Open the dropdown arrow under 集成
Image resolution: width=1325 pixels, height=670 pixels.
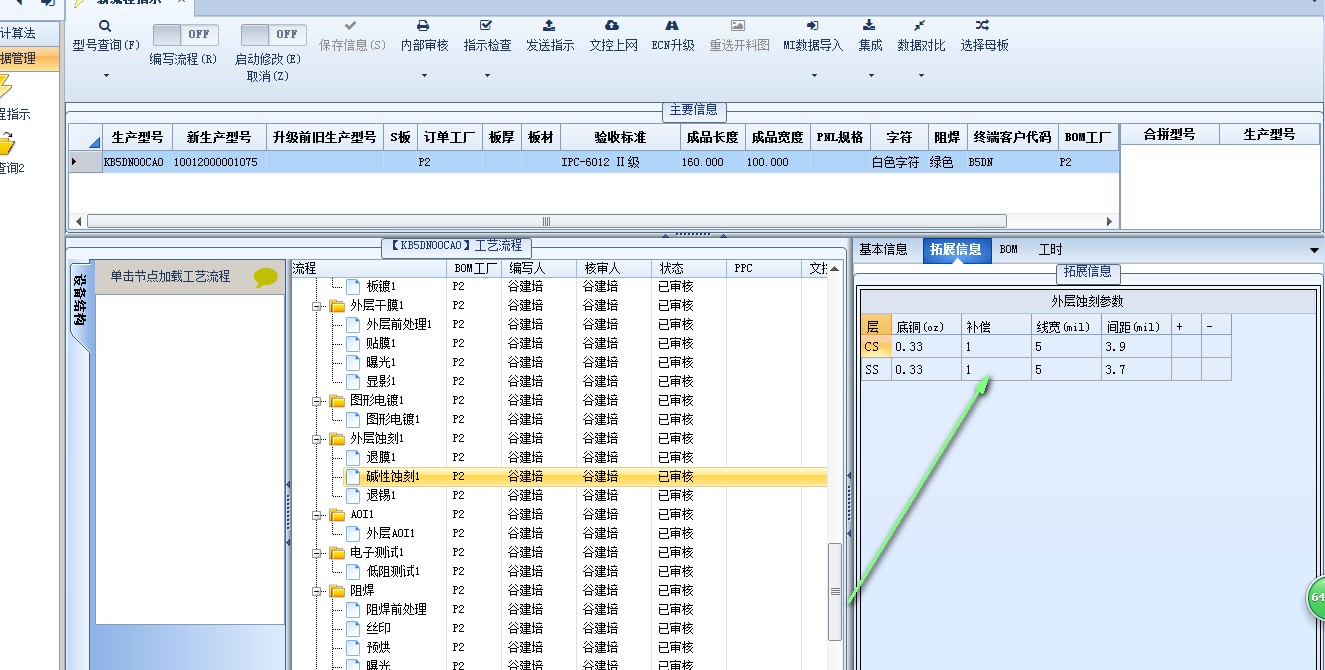(869, 75)
